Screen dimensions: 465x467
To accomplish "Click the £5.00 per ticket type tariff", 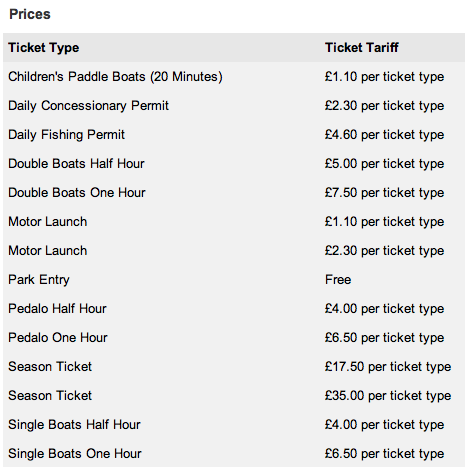I will click(x=385, y=164).
